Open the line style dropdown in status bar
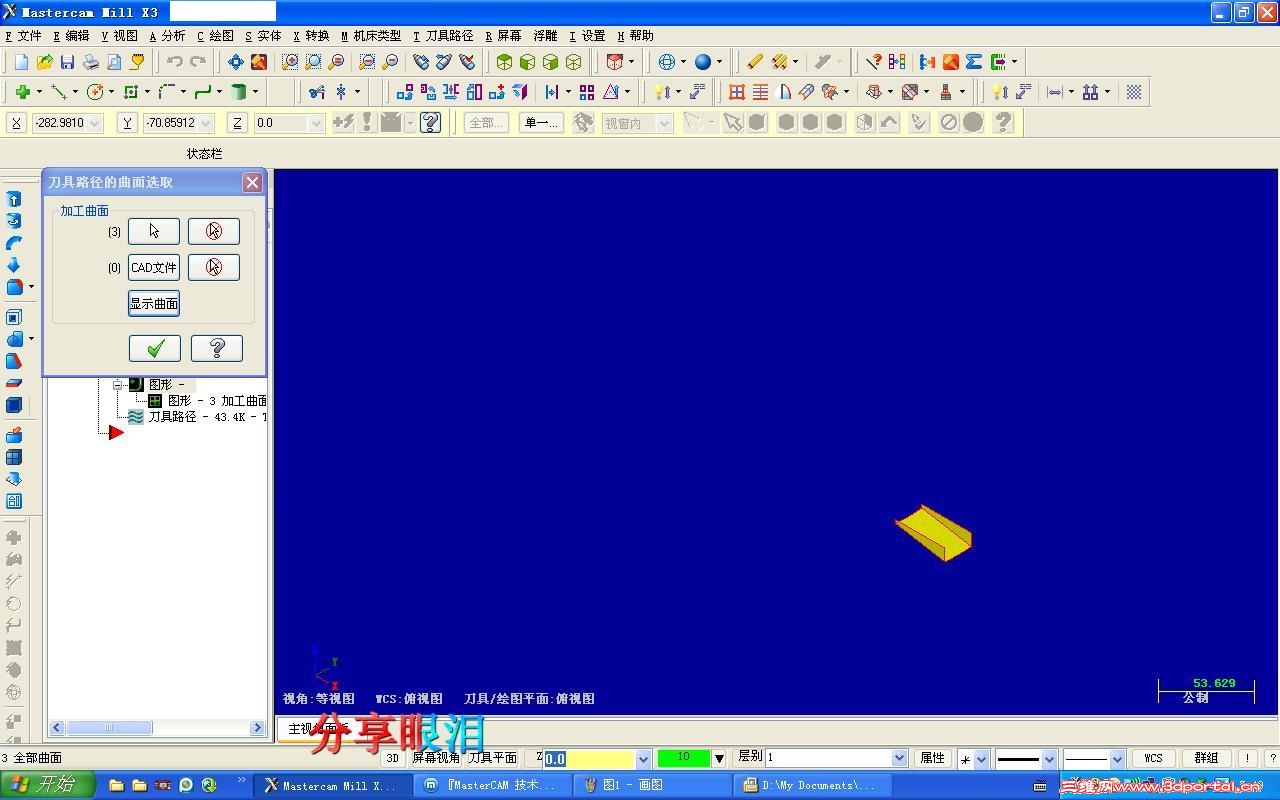Viewport: 1280px width, 800px height. click(x=1048, y=758)
